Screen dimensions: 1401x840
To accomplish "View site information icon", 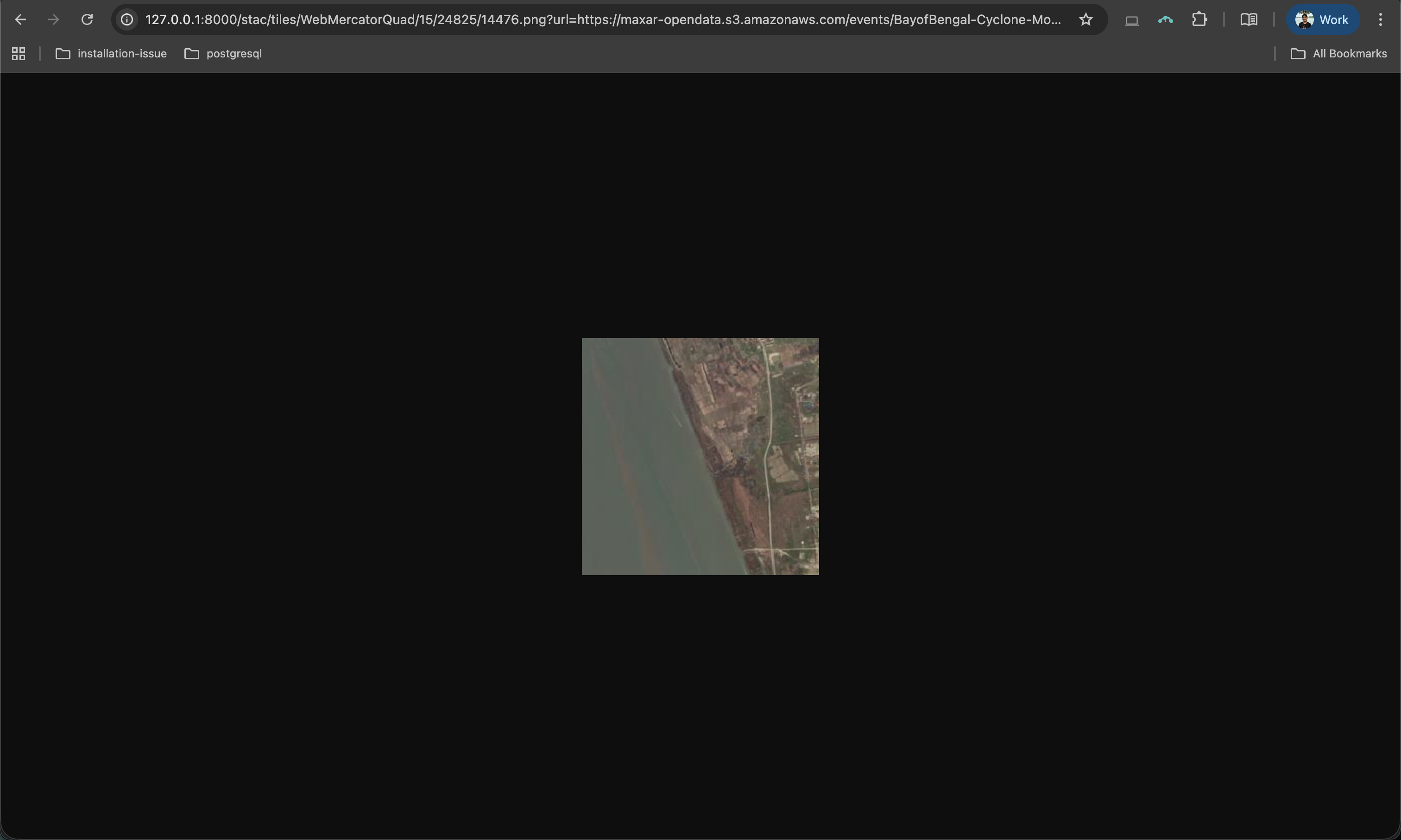I will (x=127, y=20).
